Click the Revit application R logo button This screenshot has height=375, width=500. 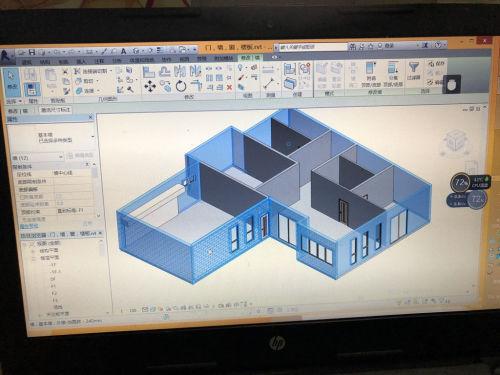tap(7, 56)
